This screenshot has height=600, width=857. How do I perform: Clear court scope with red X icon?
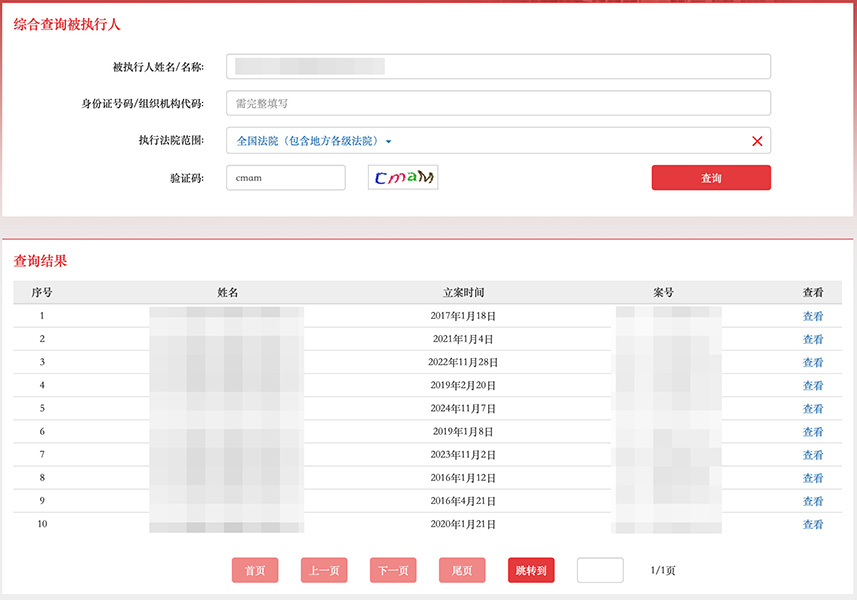pos(757,141)
